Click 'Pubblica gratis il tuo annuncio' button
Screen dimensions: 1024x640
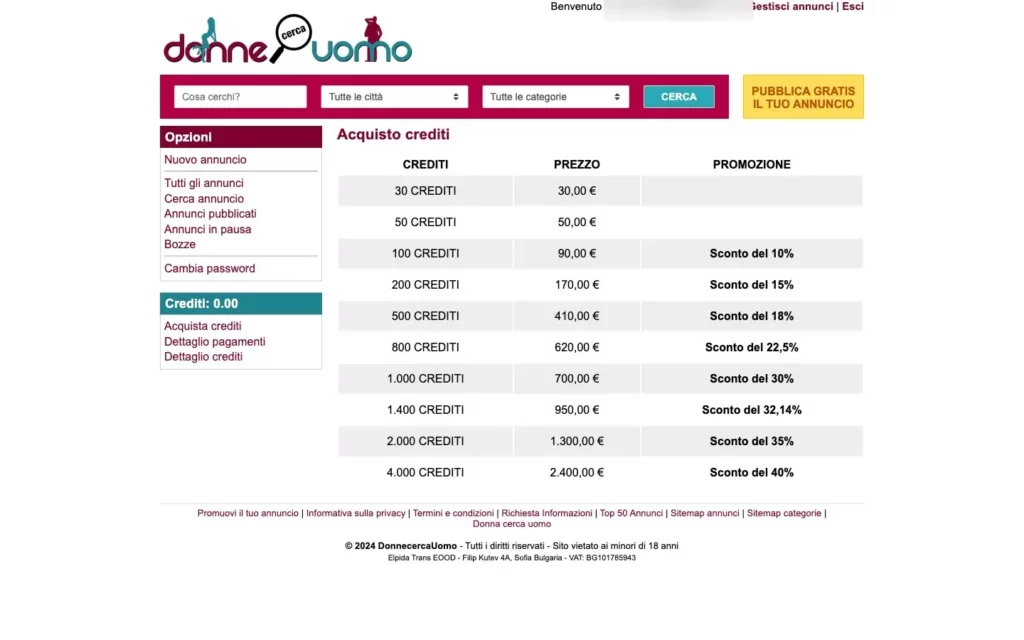point(803,97)
